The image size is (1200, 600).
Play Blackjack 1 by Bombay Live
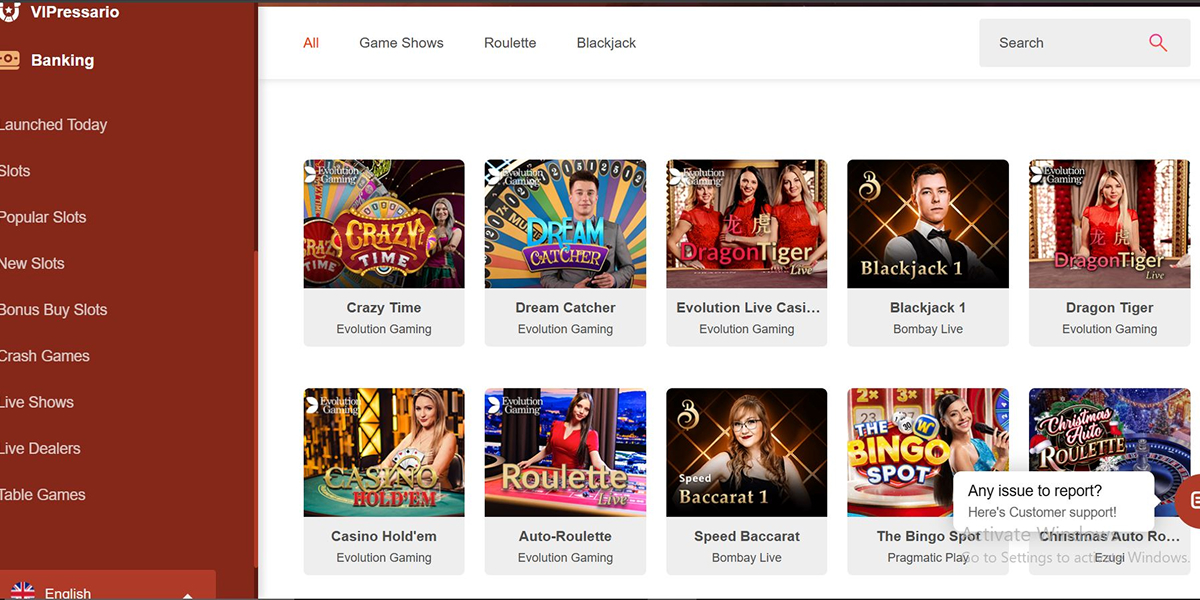pos(928,224)
